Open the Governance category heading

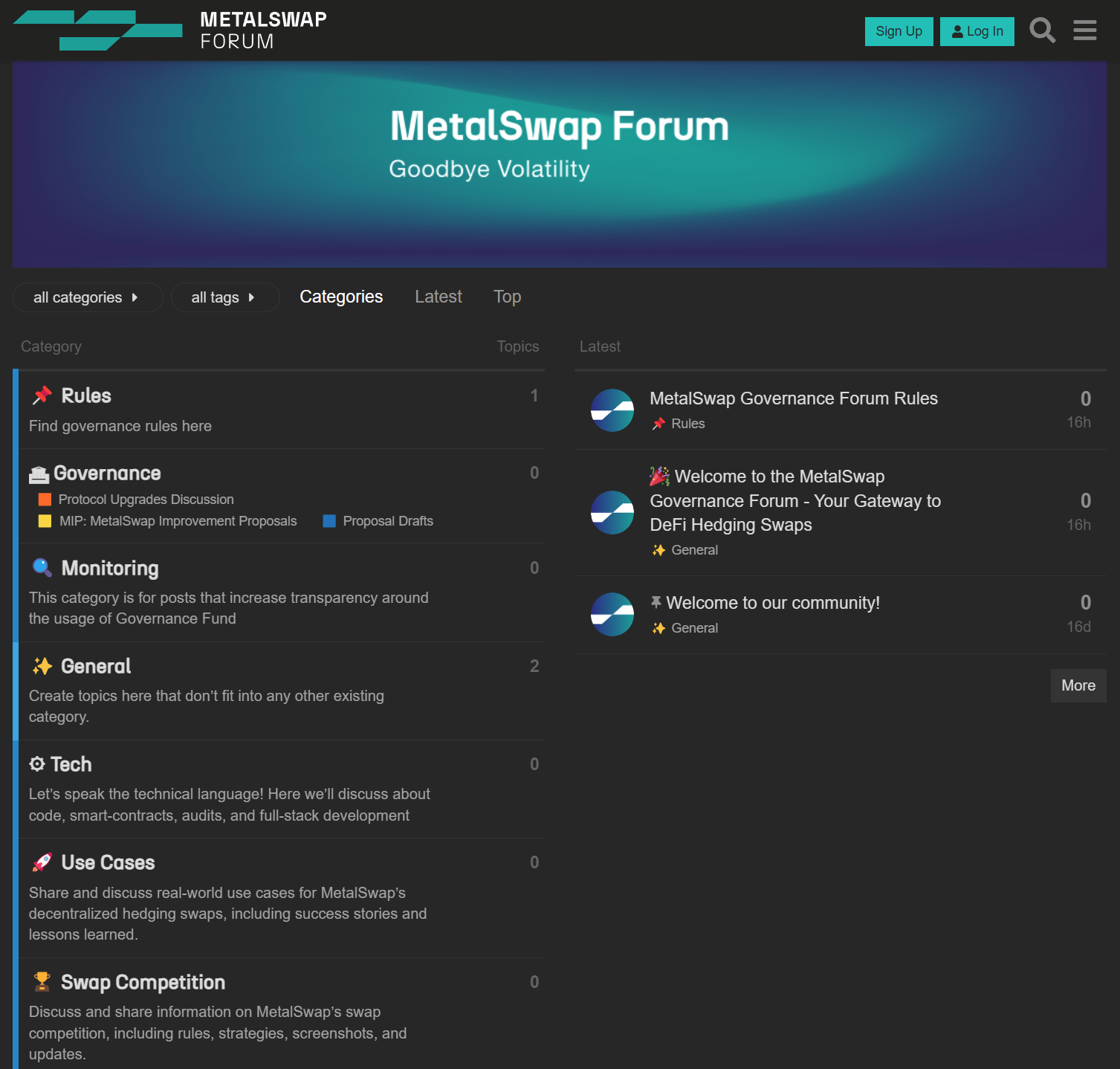pos(107,474)
